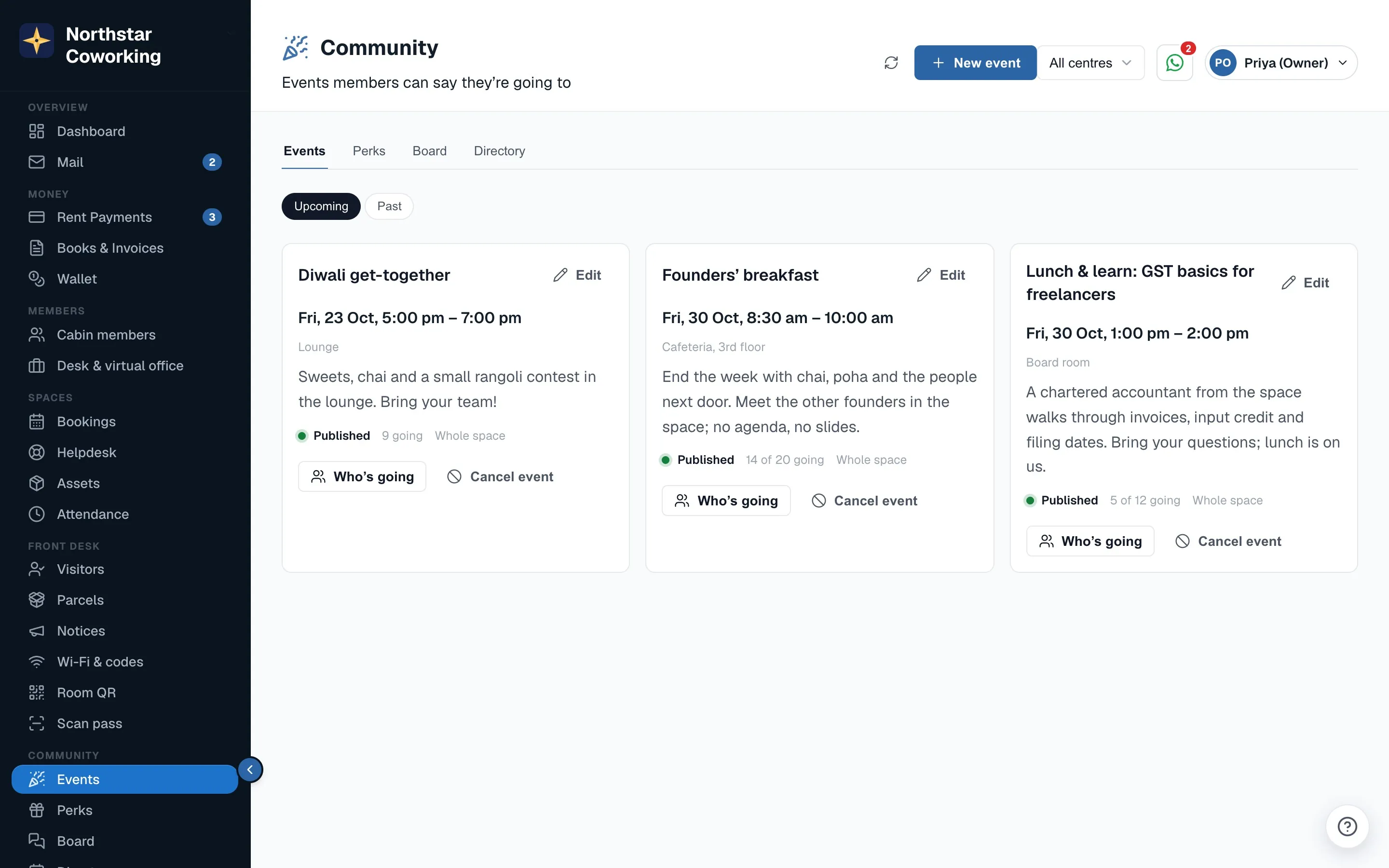The image size is (1389, 868).
Task: Switch to the Directory tab
Action: pyautogui.click(x=499, y=151)
